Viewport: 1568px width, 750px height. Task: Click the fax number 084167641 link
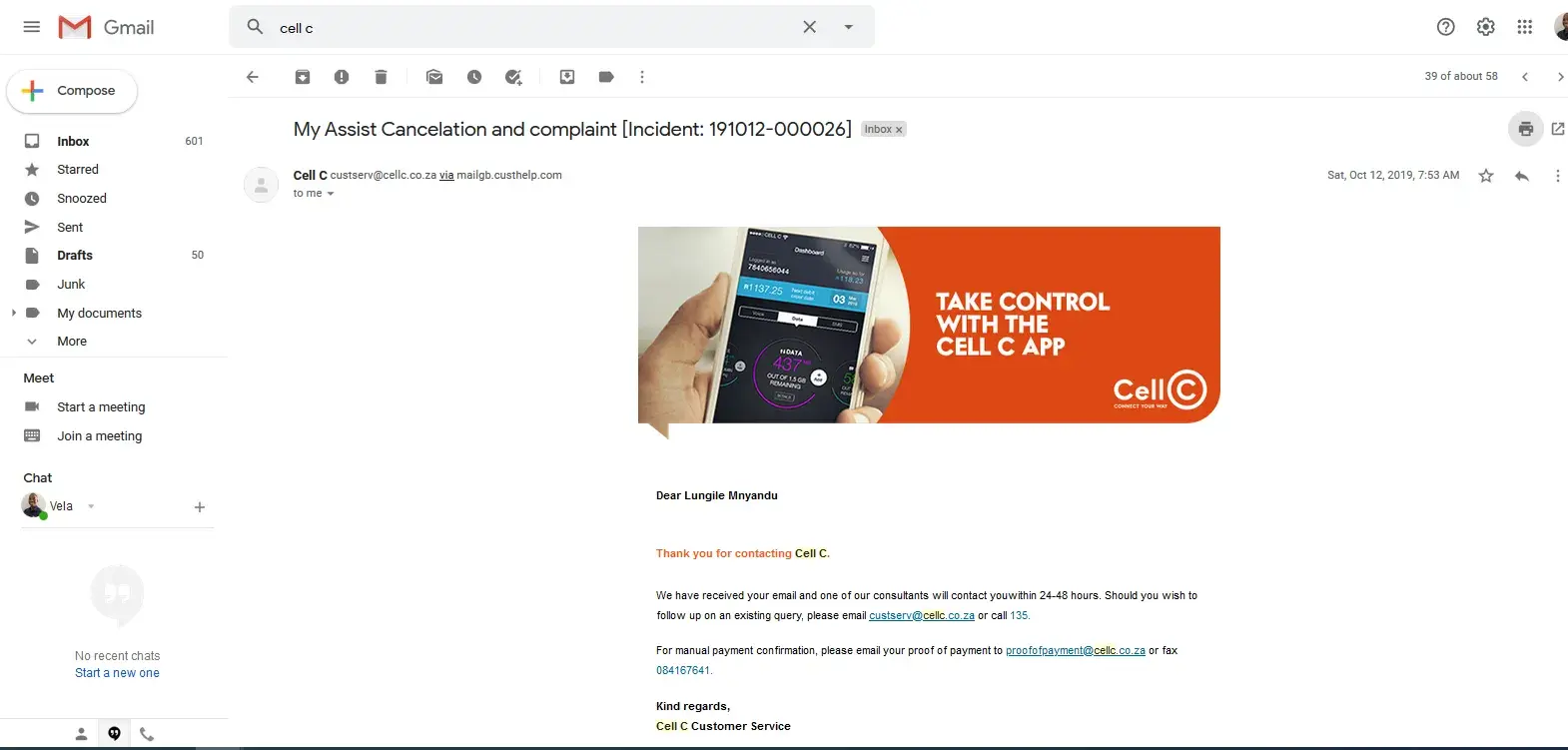click(683, 671)
